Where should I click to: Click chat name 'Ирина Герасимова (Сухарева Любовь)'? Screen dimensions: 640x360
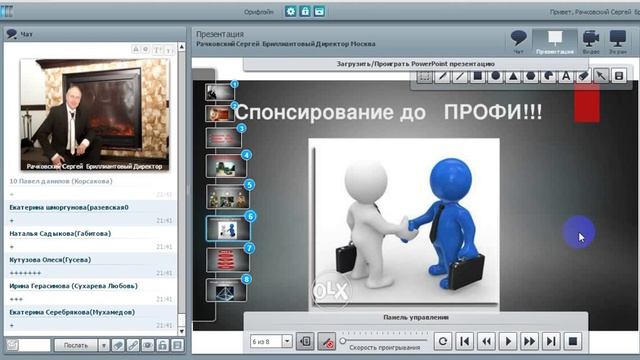[73, 286]
